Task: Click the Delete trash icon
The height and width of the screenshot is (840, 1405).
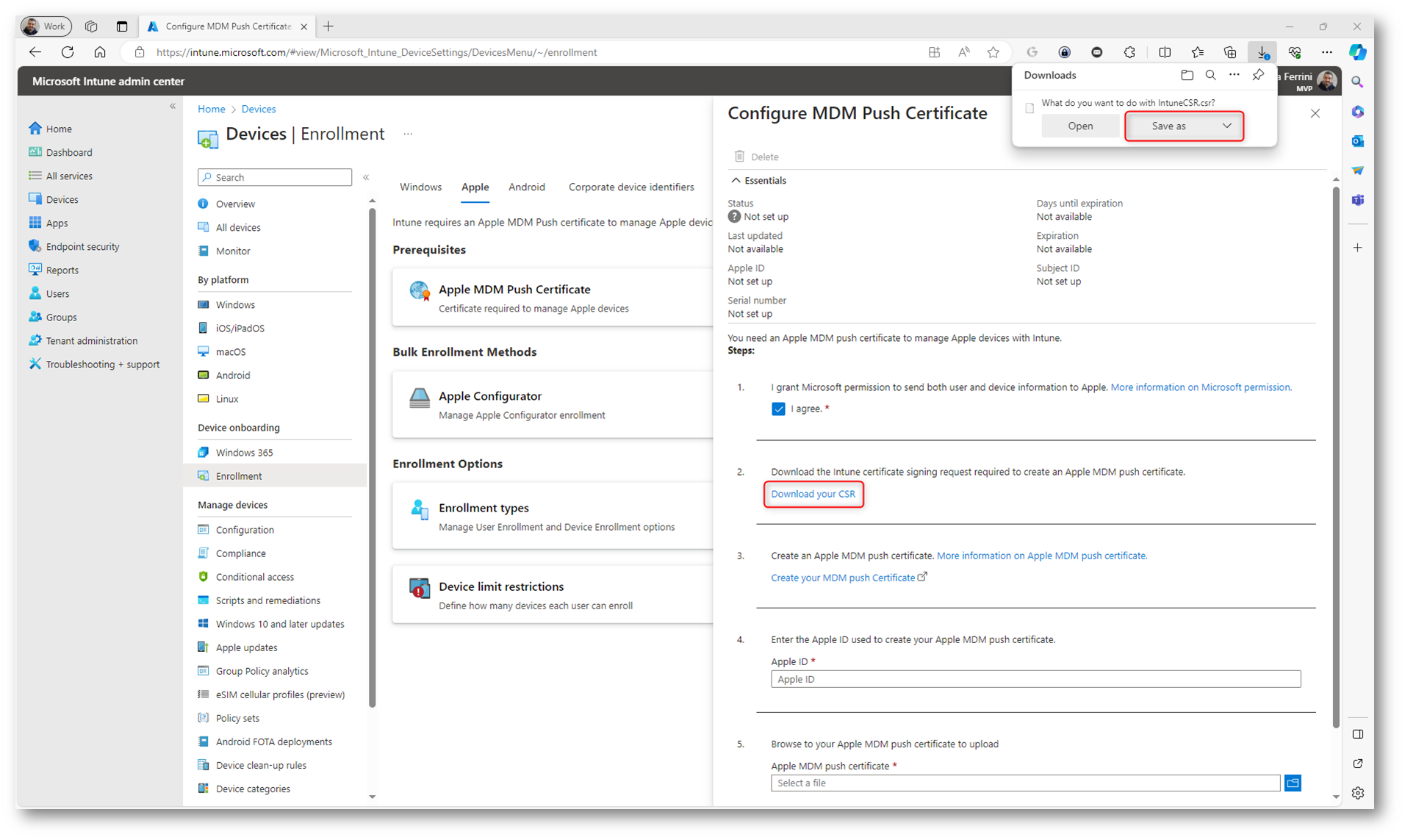Action: (739, 156)
